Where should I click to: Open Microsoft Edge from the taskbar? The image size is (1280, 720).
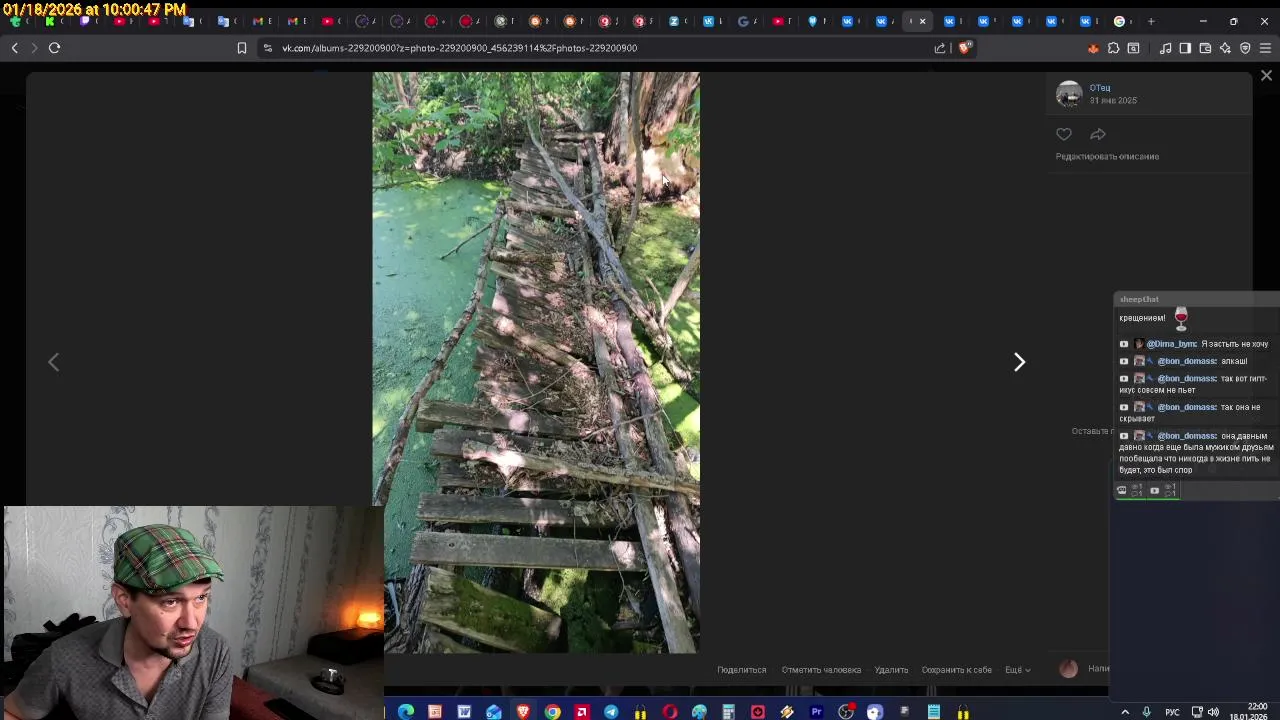point(405,712)
